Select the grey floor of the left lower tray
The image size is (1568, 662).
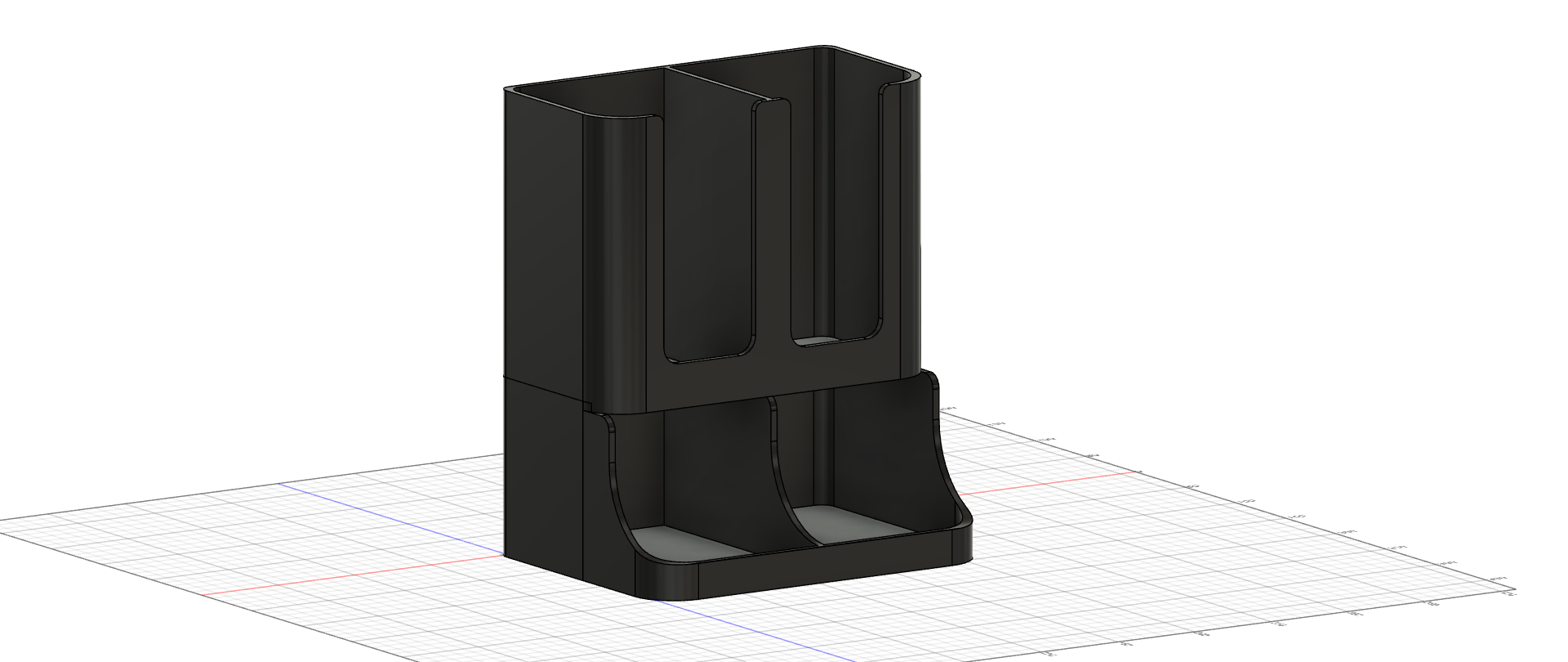[x=690, y=544]
